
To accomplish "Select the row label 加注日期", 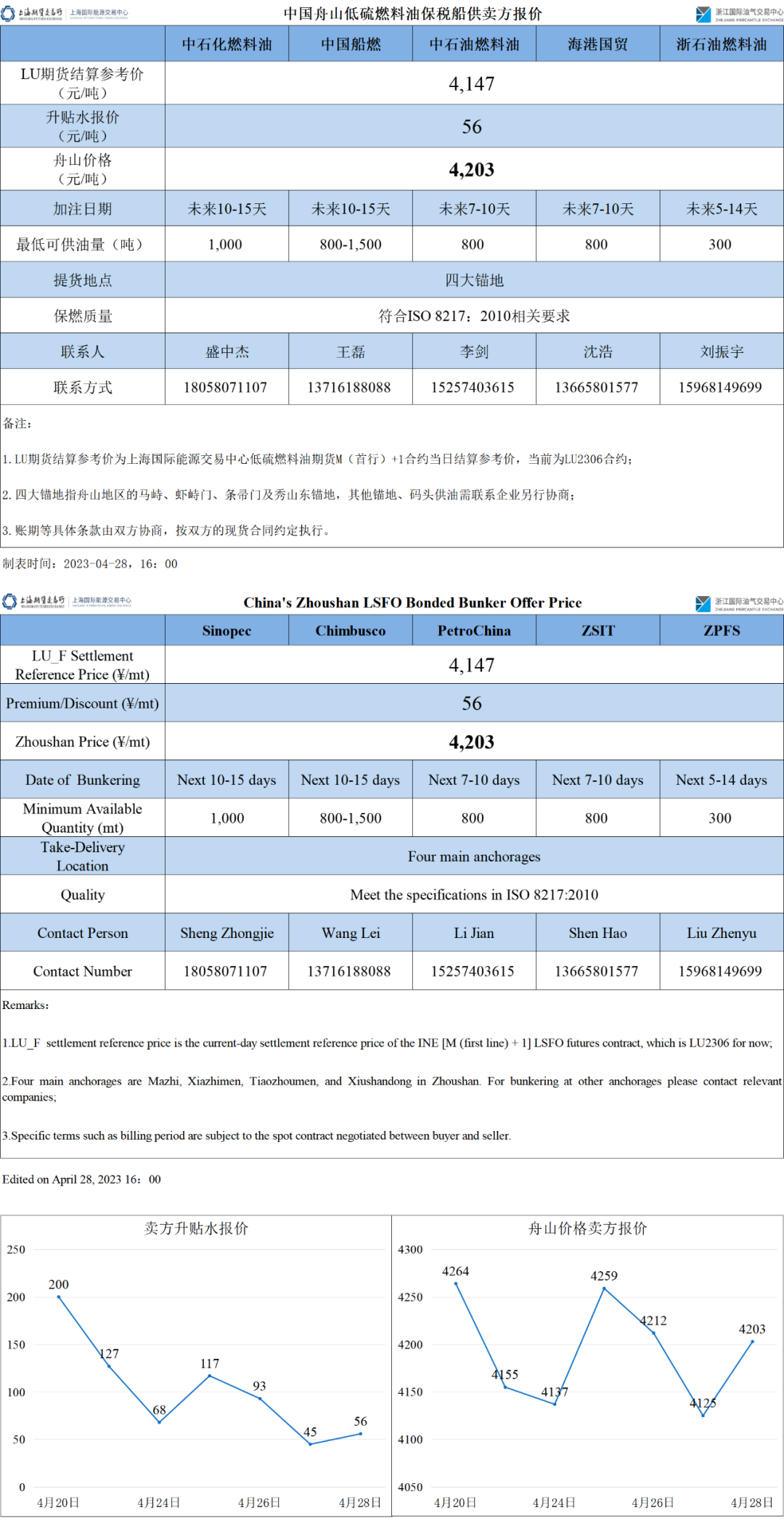I will (83, 209).
